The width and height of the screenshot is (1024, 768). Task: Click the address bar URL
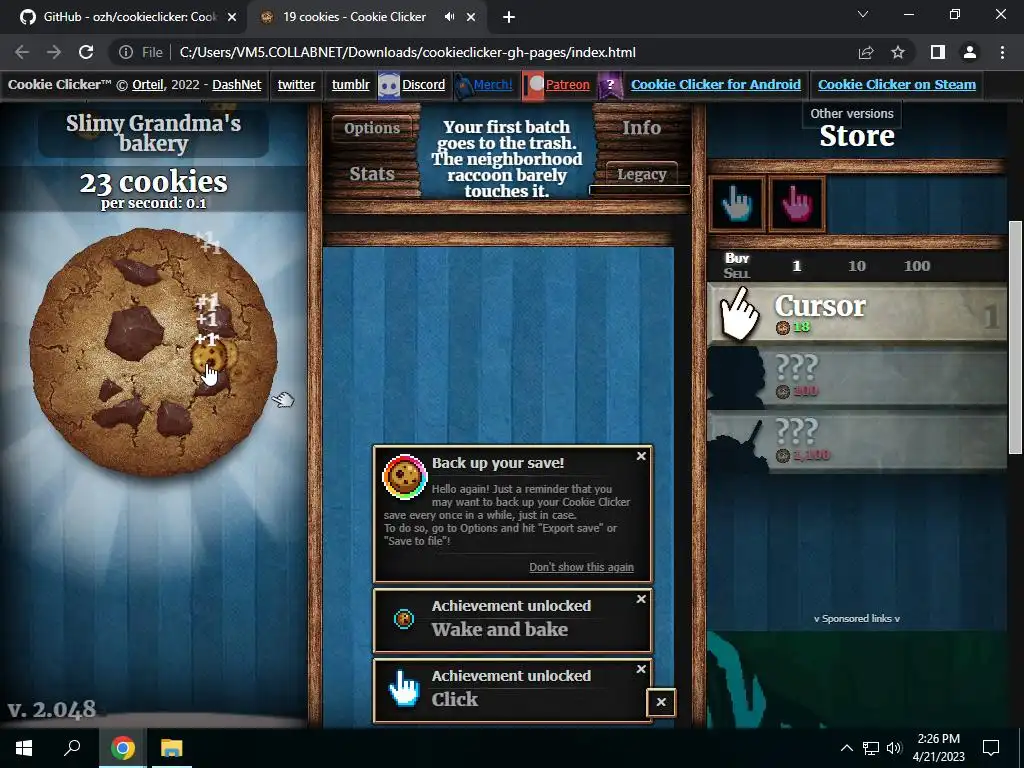pyautogui.click(x=408, y=52)
